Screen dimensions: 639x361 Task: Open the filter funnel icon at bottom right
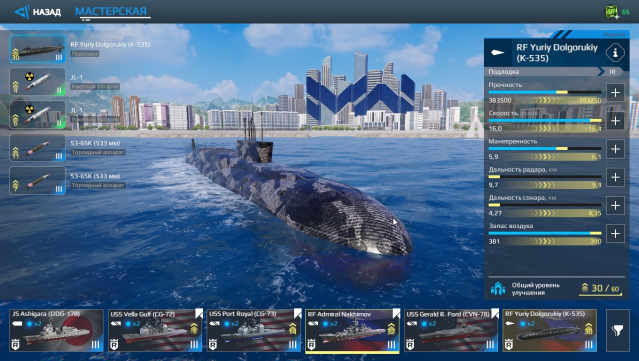617,330
